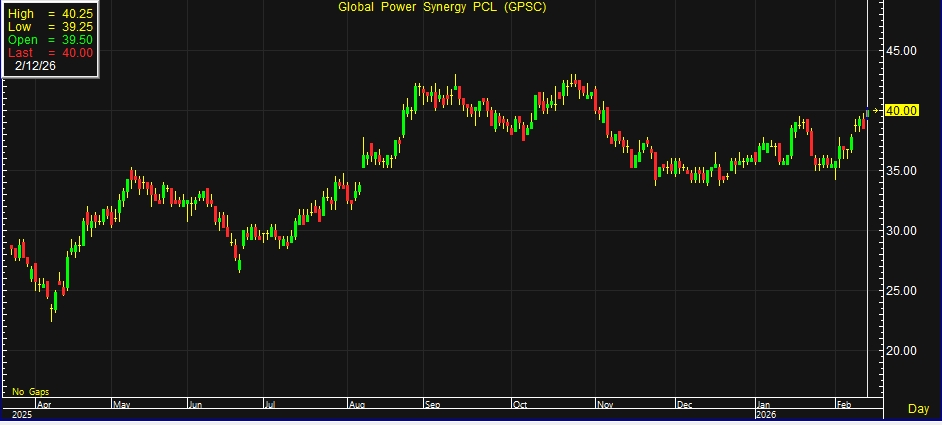Click the 25.00 price axis label
Viewport: 942px width, 425px height.
click(903, 291)
